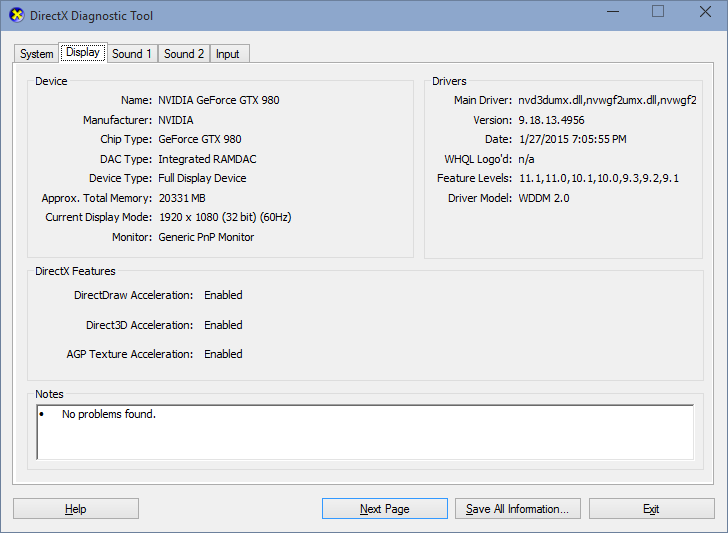Screen dimensions: 728x533
Task: Click Direct3D Acceleration Enabled status
Action: (223, 325)
